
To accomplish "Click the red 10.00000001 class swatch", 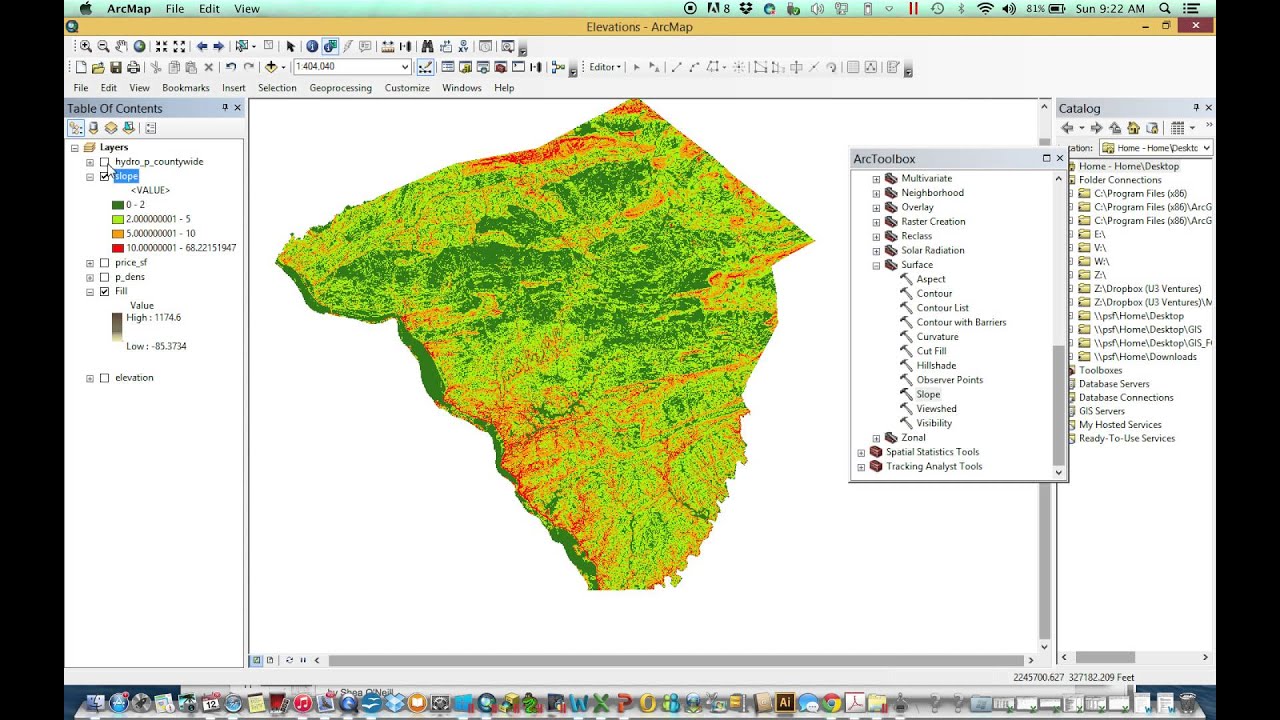I will (117, 248).
